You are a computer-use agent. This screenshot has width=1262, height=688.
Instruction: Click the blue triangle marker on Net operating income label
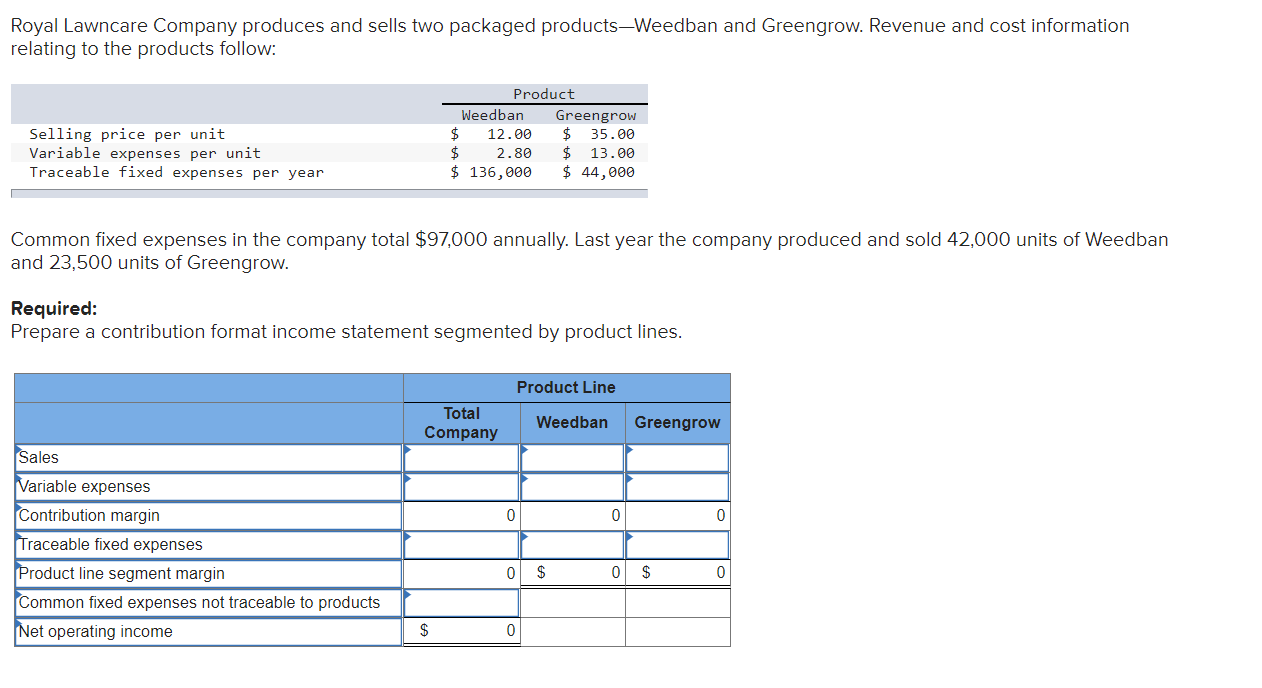point(17,625)
